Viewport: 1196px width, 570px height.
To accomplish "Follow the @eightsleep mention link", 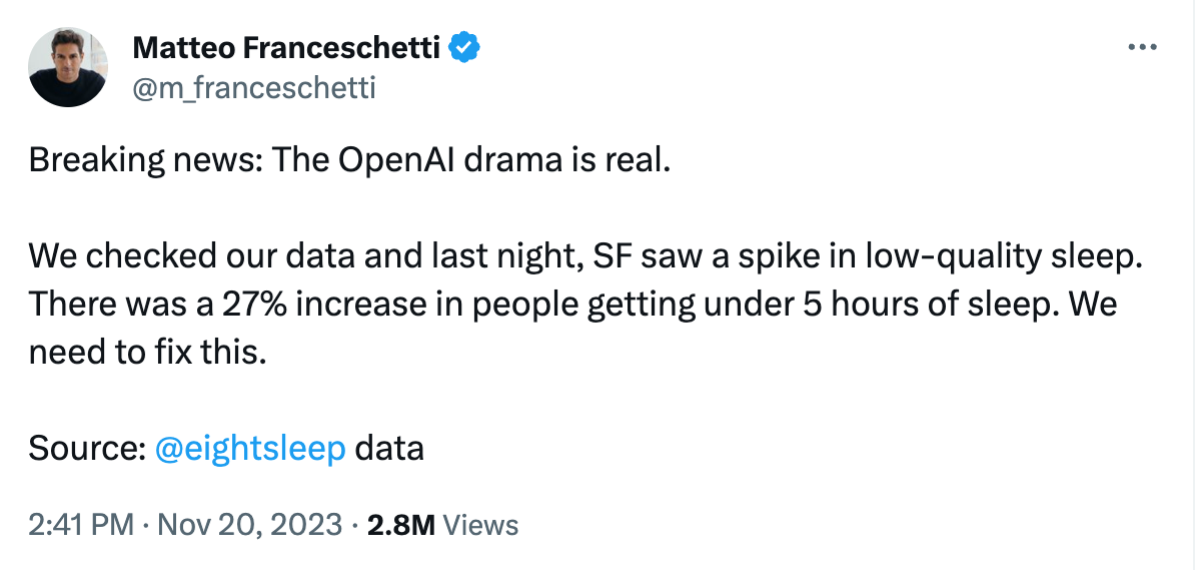I will coord(250,449).
